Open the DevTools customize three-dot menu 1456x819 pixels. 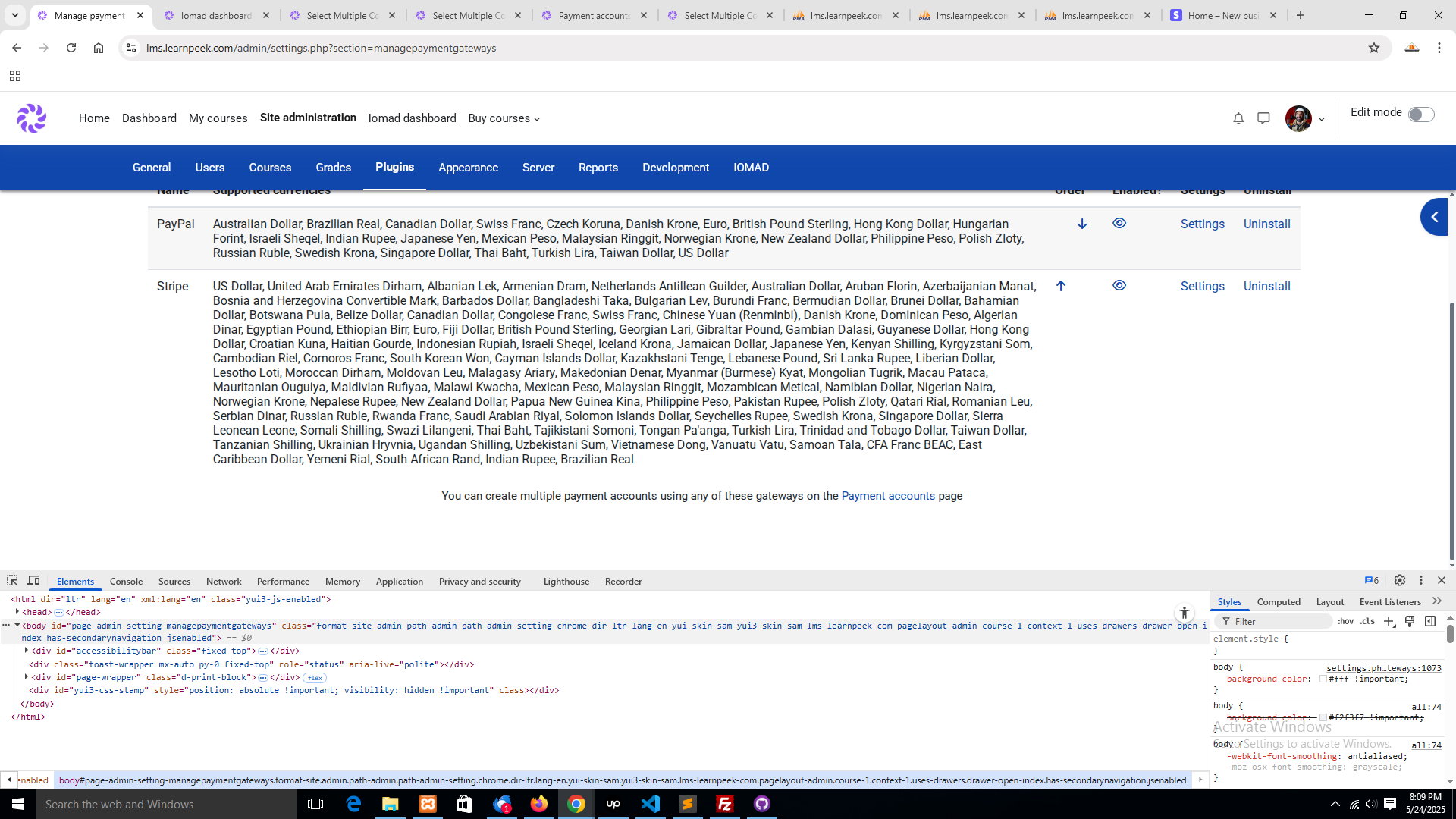point(1421,580)
